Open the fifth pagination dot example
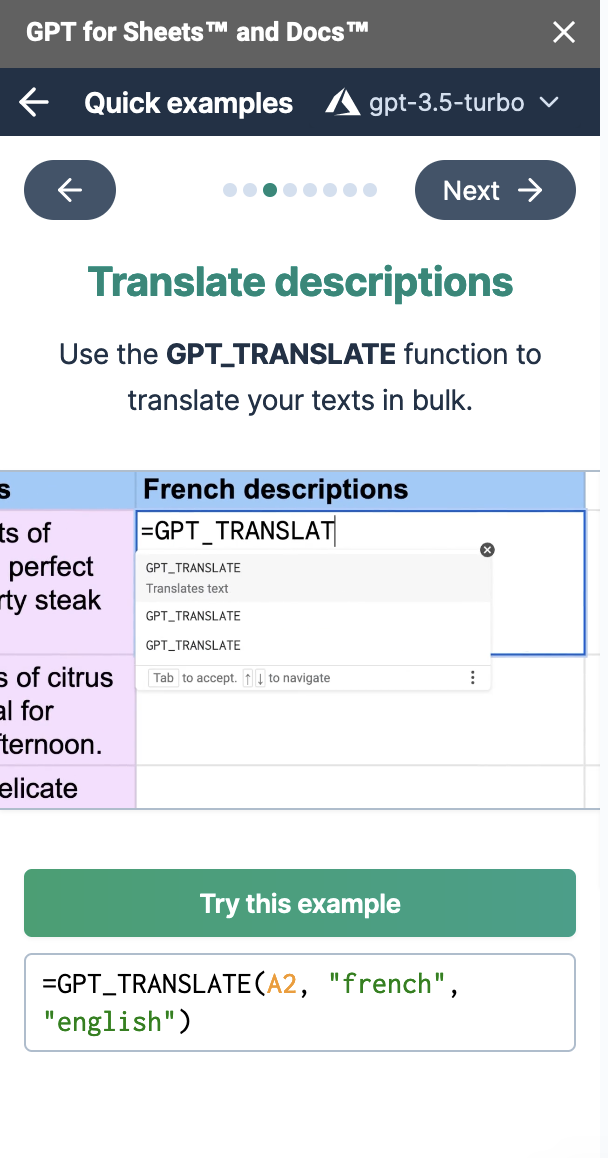Viewport: 608px width, 1158px height. click(310, 190)
